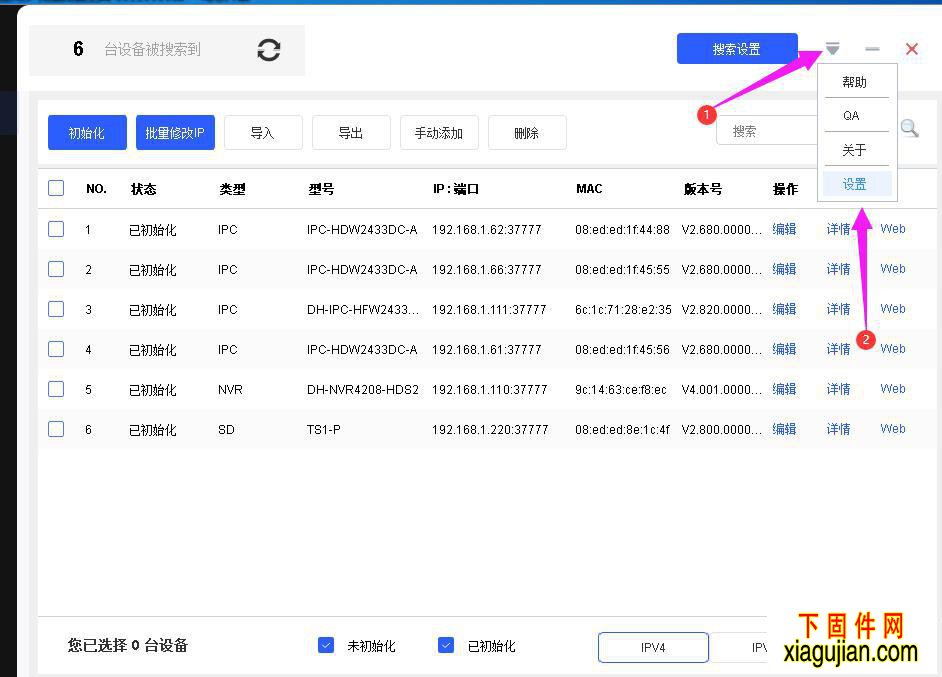Image resolution: width=942 pixels, height=677 pixels.
Task: Open 详情 for 192.168.1.62
Action: tap(839, 229)
